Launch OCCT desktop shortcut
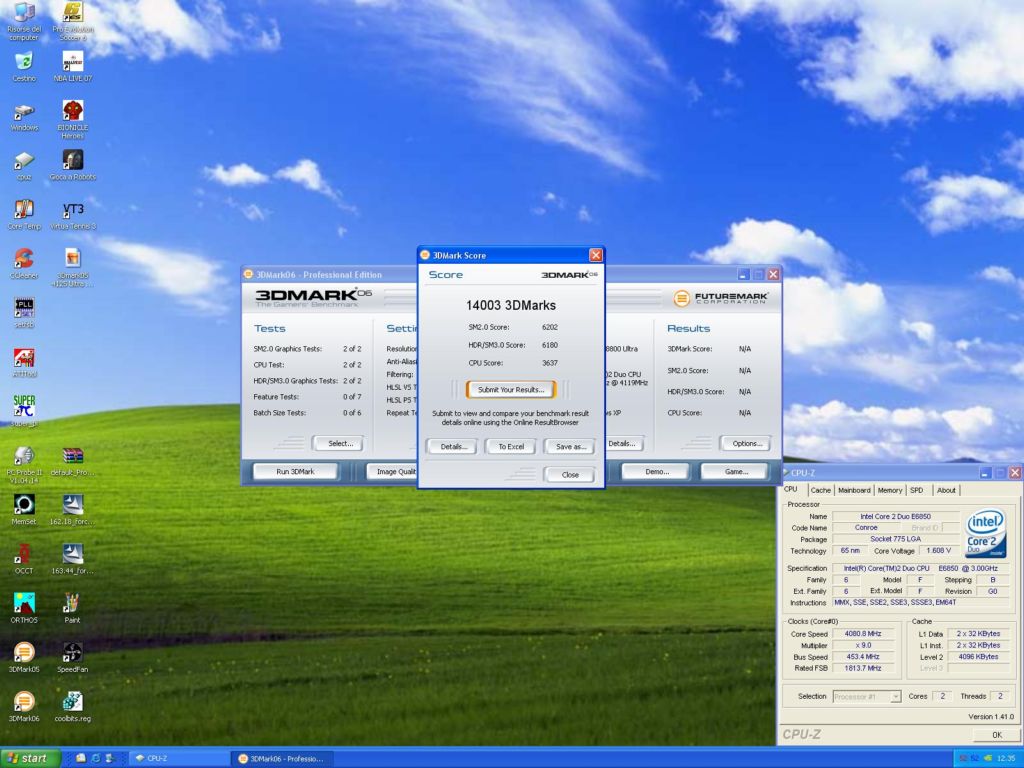This screenshot has width=1024, height=768. (x=24, y=558)
